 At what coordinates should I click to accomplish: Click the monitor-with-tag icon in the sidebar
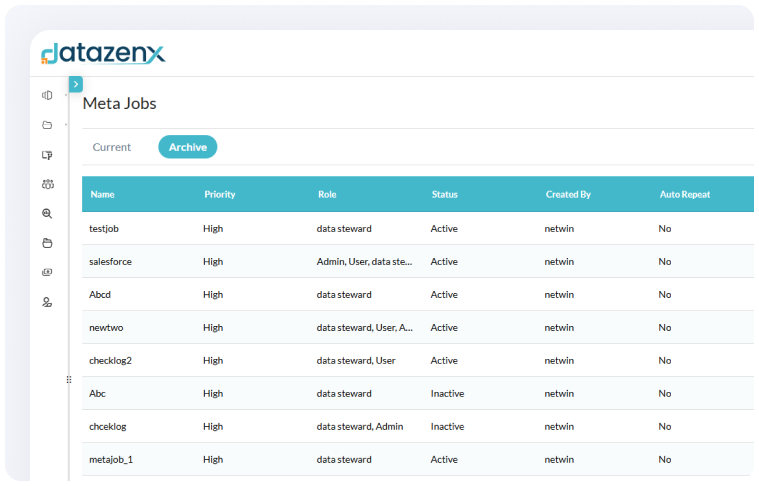47,155
